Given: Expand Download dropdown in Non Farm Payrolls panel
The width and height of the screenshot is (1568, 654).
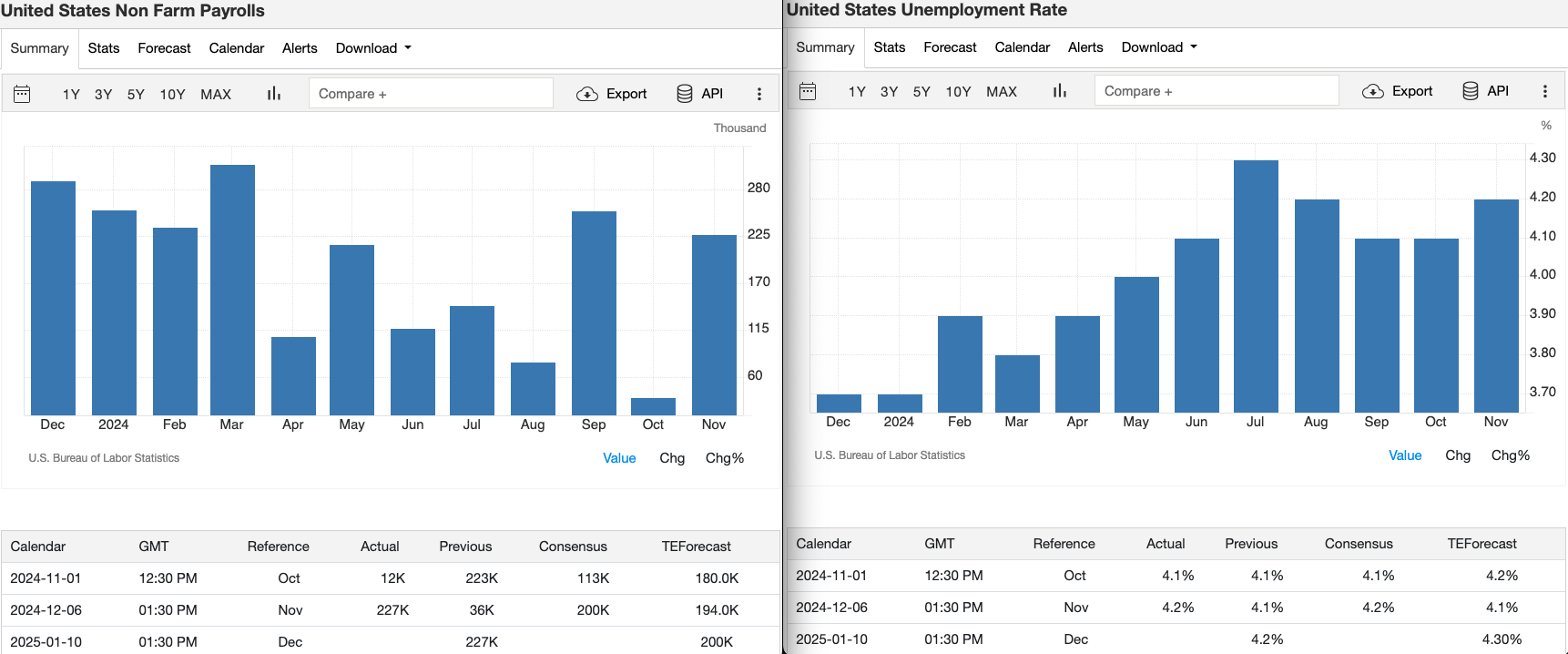Looking at the screenshot, I should click(x=373, y=48).
